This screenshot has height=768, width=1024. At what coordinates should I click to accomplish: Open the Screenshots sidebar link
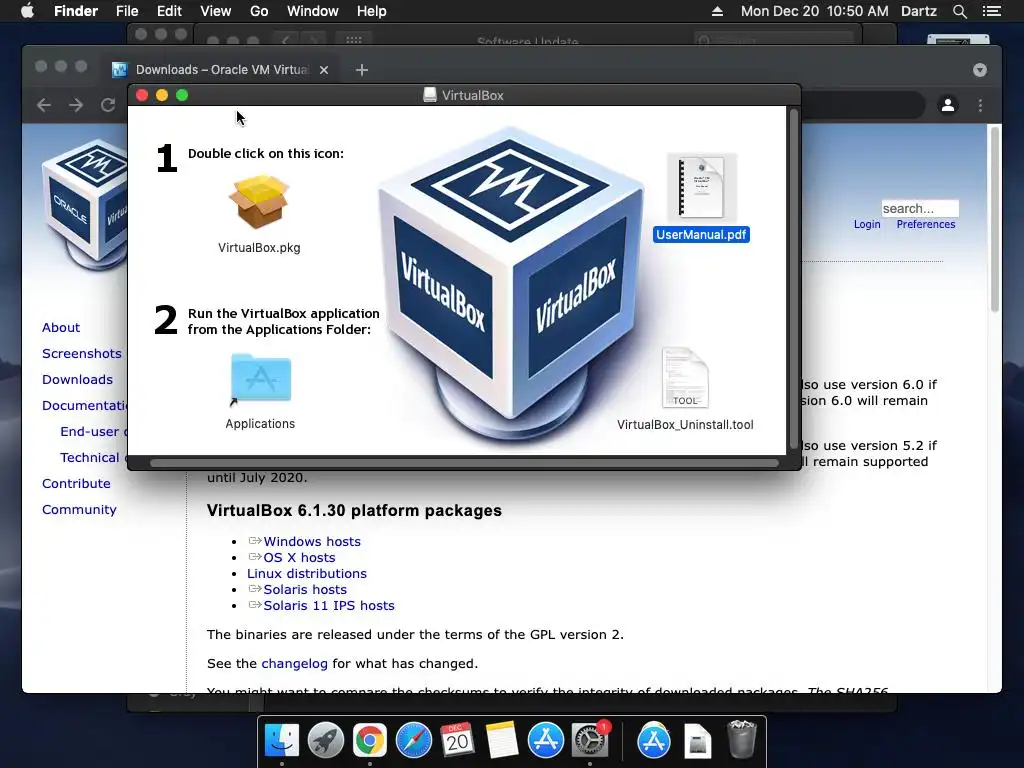[x=82, y=353]
